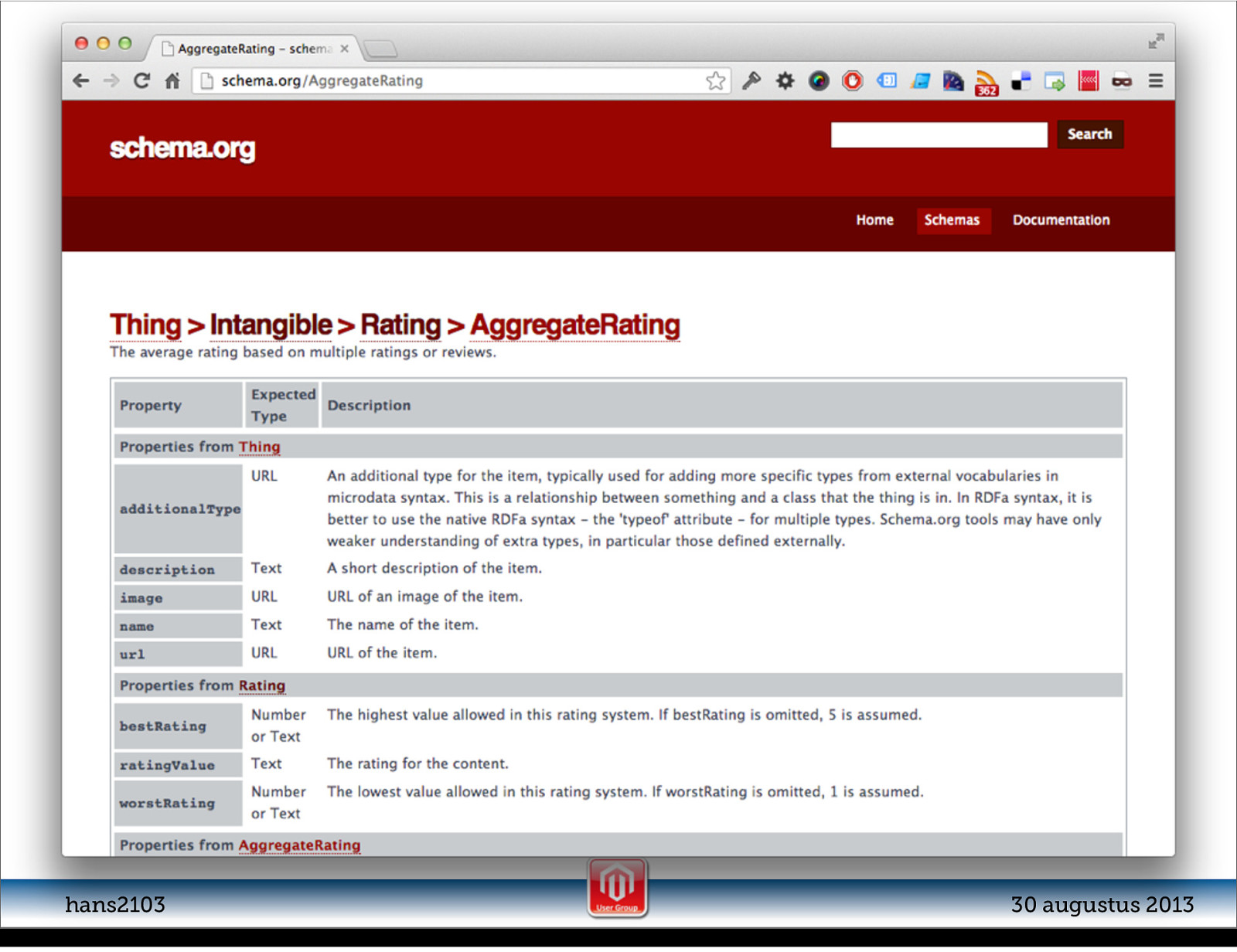Click the 'hans2103' footer text
This screenshot has height=952, width=1237.
[115, 904]
